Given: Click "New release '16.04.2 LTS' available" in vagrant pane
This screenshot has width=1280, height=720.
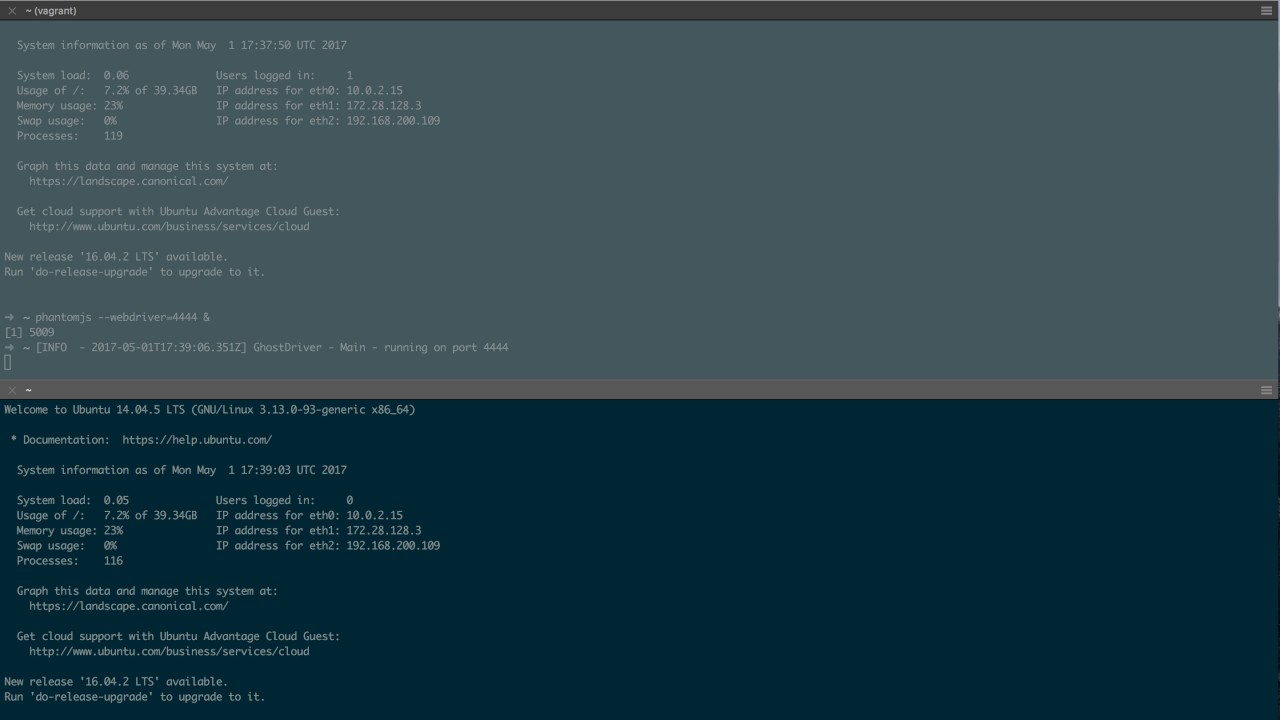Looking at the screenshot, I should pos(116,257).
